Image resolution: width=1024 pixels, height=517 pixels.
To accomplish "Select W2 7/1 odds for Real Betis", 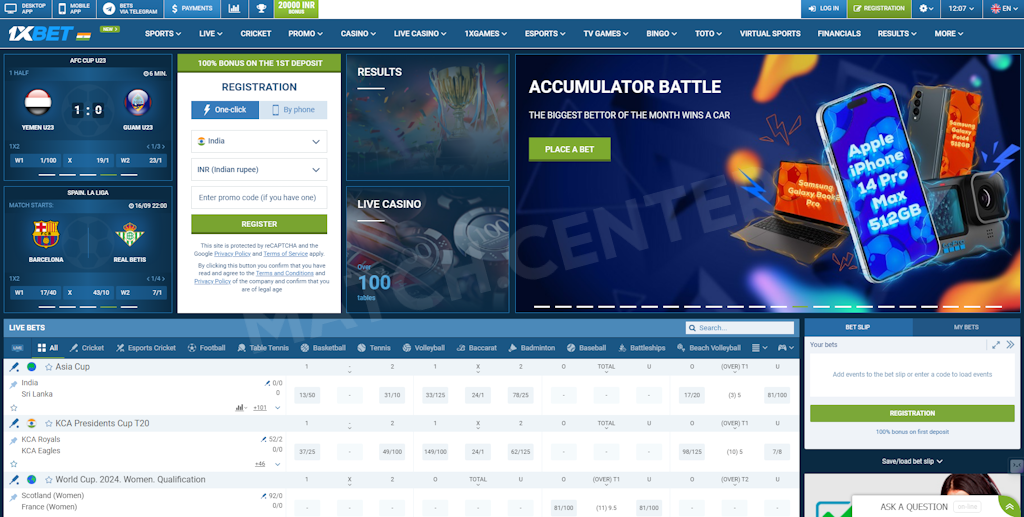I will tap(140, 292).
